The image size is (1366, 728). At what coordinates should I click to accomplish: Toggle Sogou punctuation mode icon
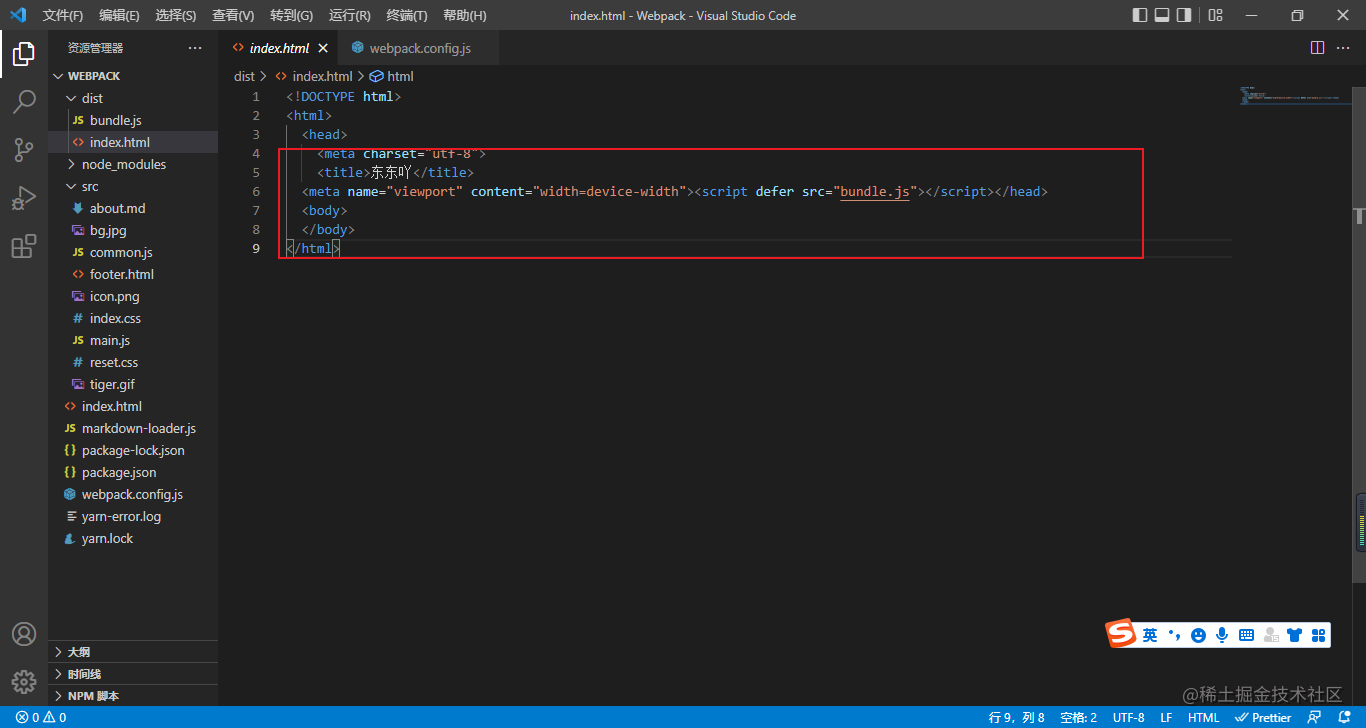[1174, 635]
